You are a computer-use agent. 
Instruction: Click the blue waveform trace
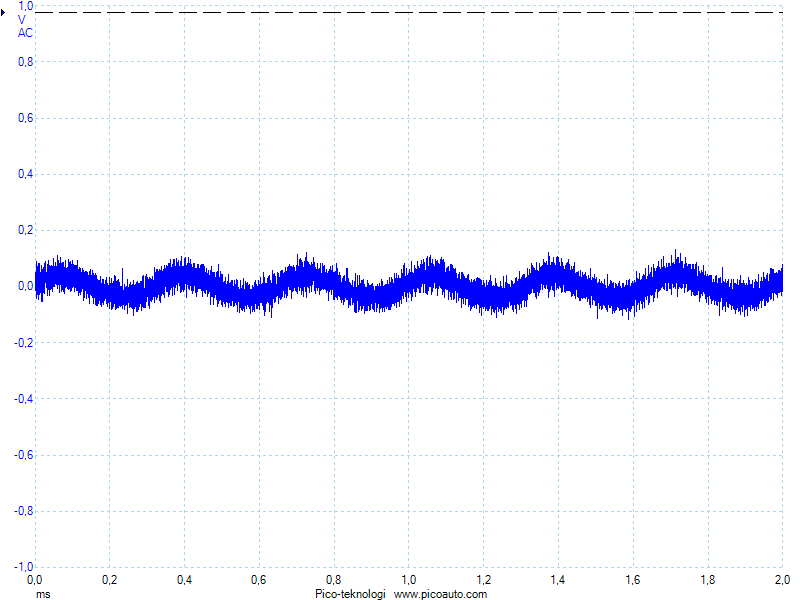coord(409,285)
